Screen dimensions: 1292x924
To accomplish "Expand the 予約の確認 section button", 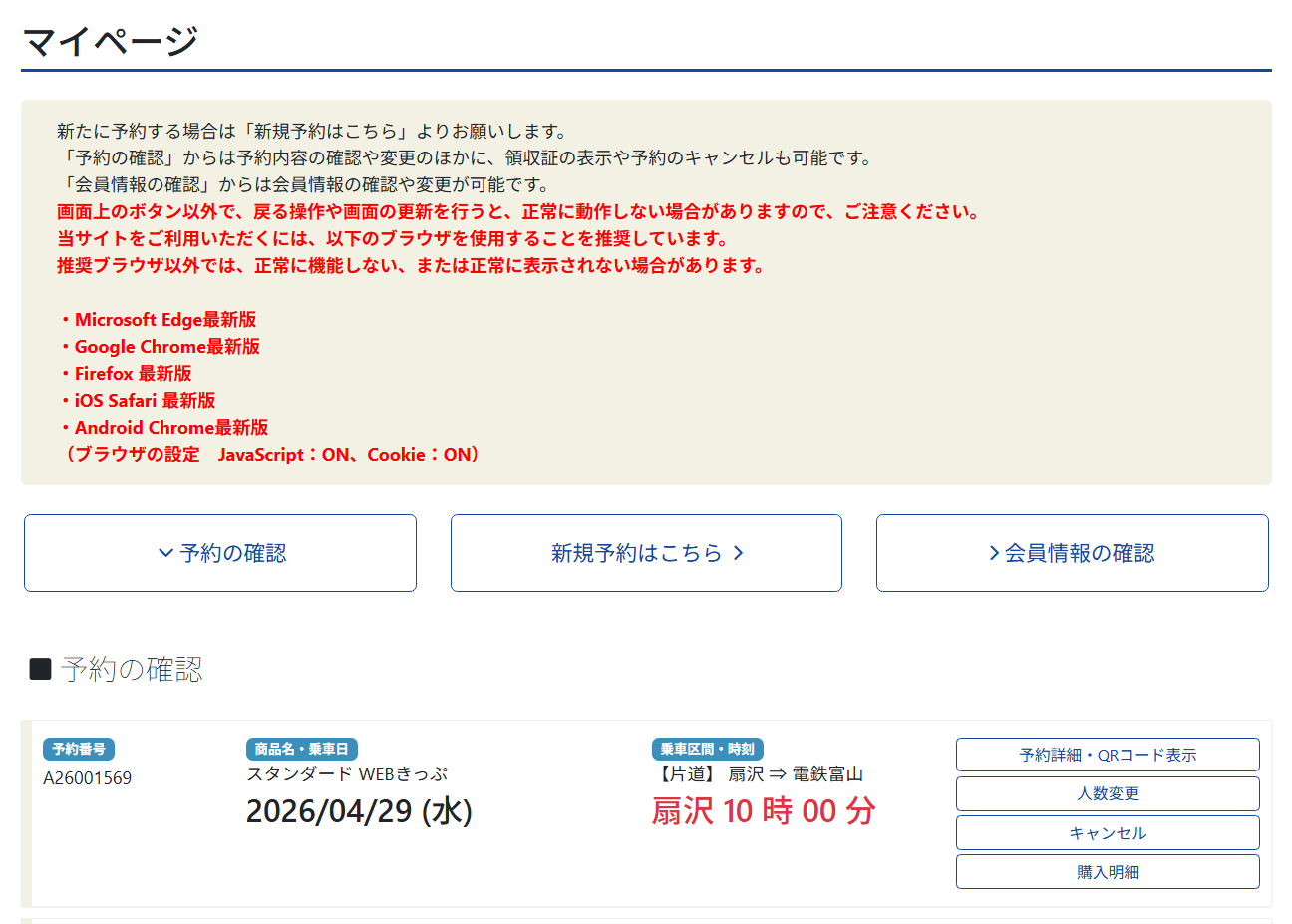I will click(x=220, y=553).
